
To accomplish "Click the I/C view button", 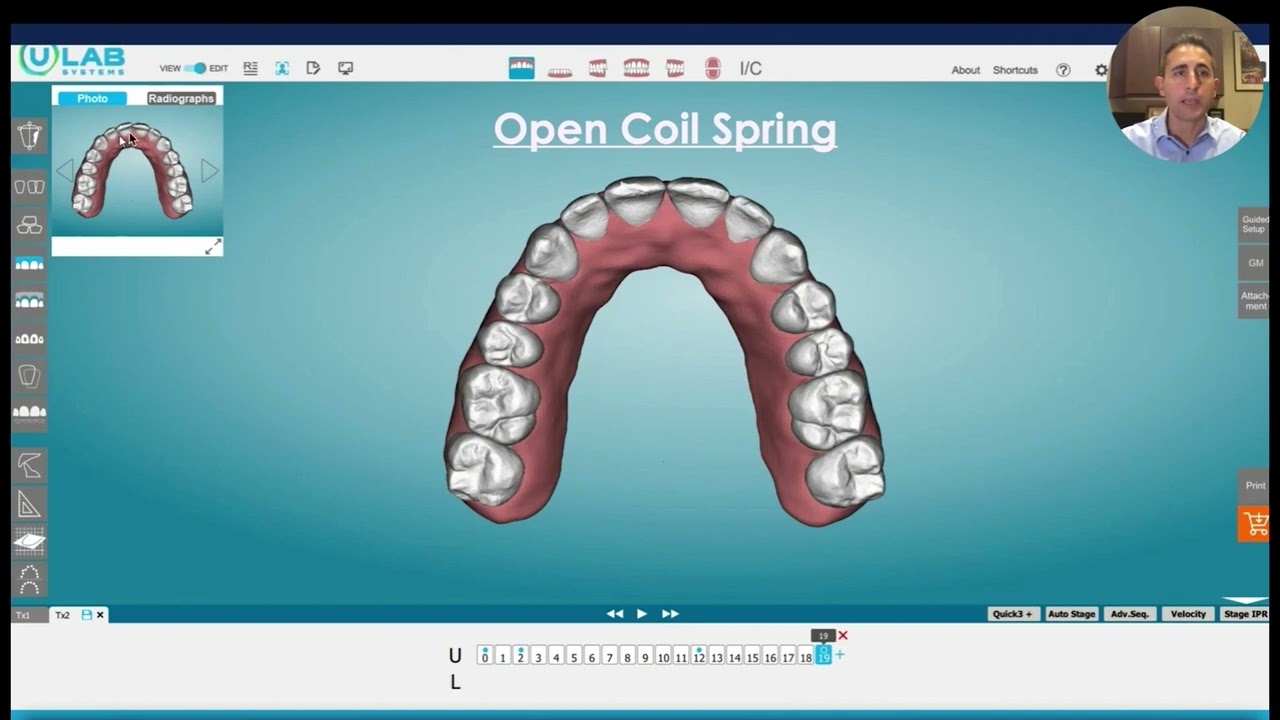I will (751, 68).
